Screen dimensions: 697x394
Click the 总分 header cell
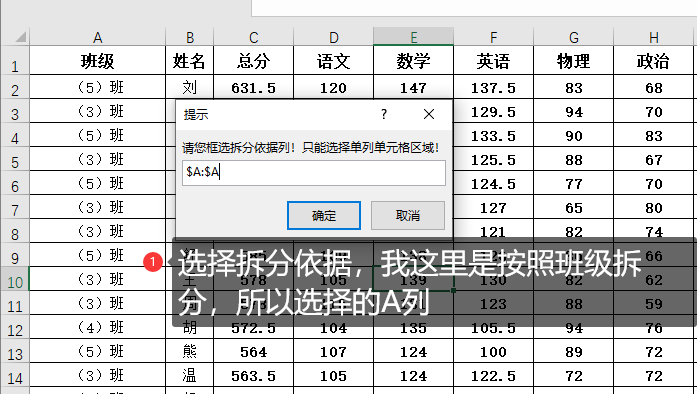(x=253, y=61)
